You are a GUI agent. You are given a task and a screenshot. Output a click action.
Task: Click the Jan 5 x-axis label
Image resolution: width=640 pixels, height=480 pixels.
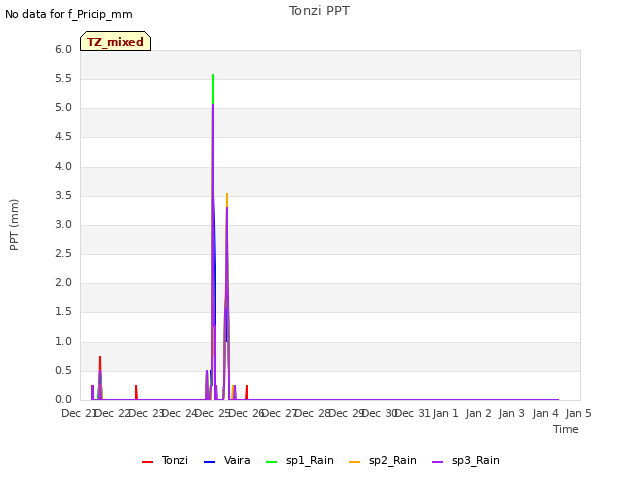tap(578, 413)
